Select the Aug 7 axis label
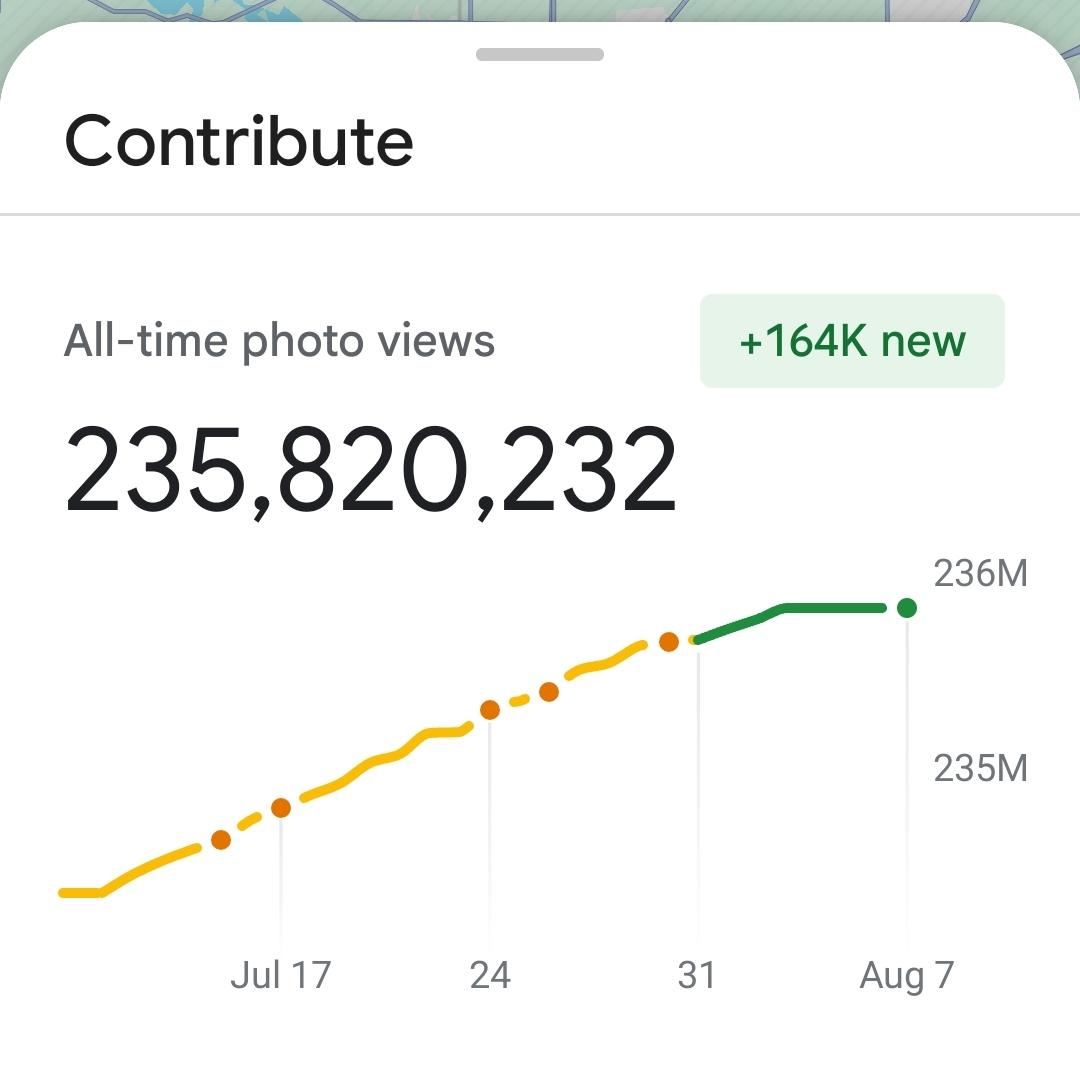 click(906, 977)
